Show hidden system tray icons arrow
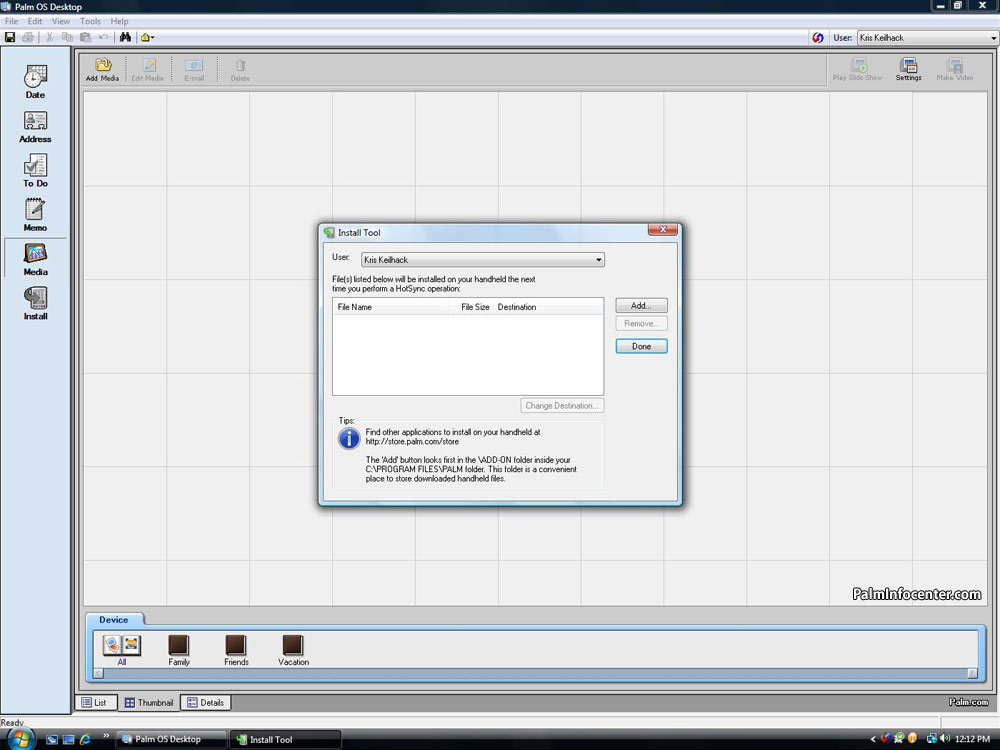This screenshot has width=1000, height=750. [873, 739]
